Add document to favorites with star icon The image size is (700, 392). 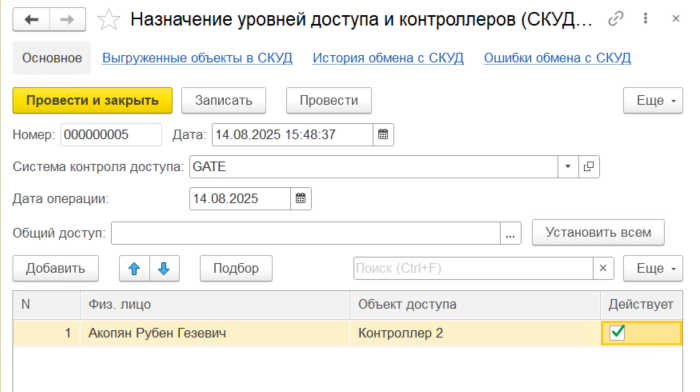click(108, 20)
